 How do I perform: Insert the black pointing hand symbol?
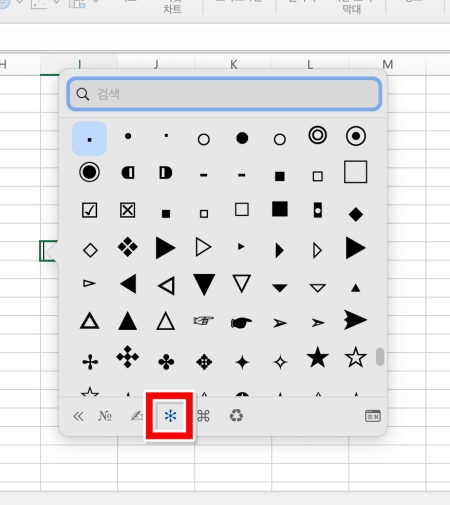pos(242,322)
